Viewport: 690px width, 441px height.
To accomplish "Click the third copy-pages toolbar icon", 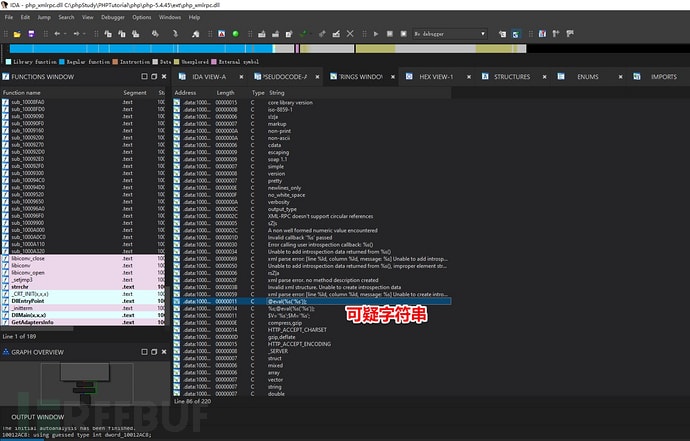I will click(x=136, y=34).
